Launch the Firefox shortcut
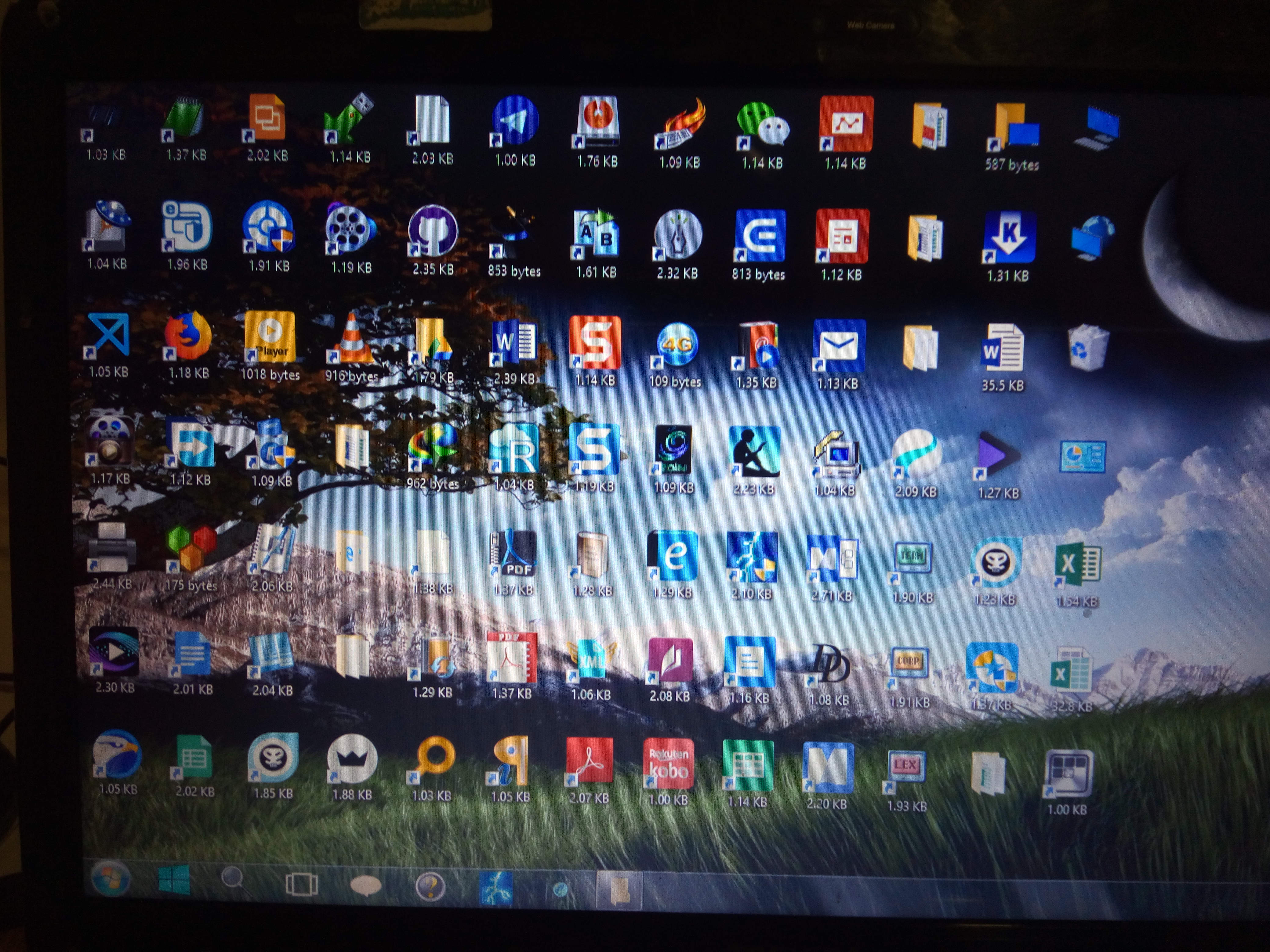1270x952 pixels. click(x=188, y=336)
